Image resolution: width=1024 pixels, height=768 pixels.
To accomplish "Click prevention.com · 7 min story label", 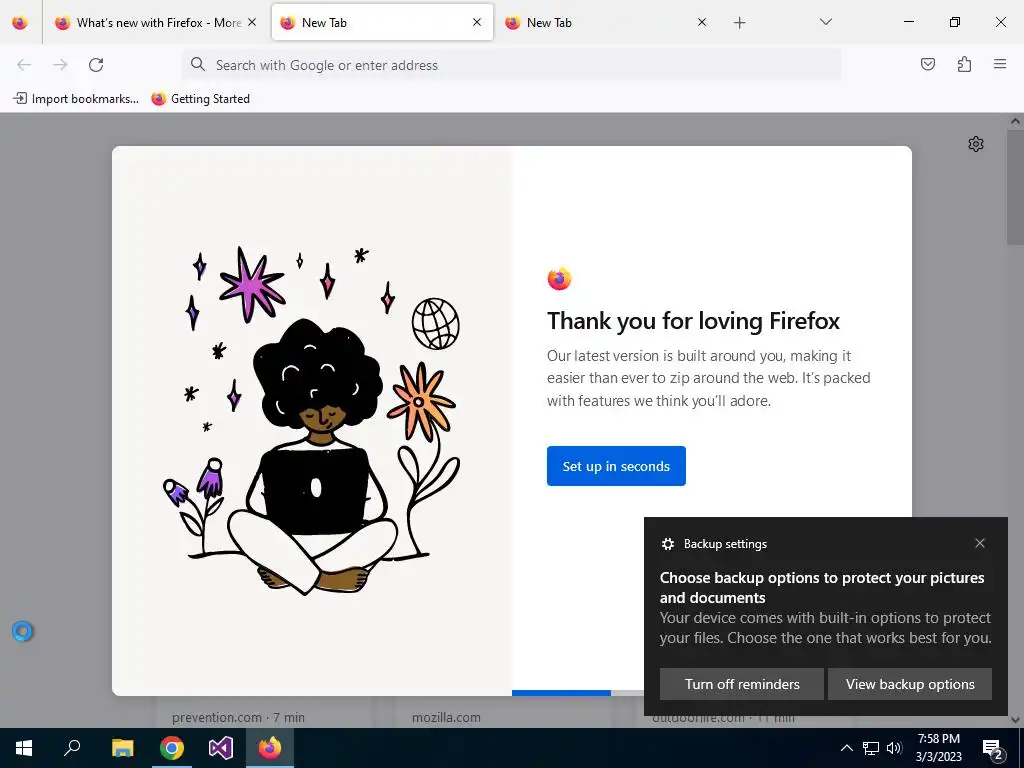I will coord(238,717).
